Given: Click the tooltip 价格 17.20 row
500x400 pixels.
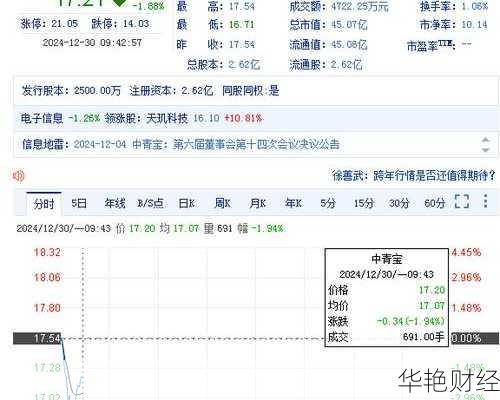Looking at the screenshot, I should pyautogui.click(x=387, y=290).
